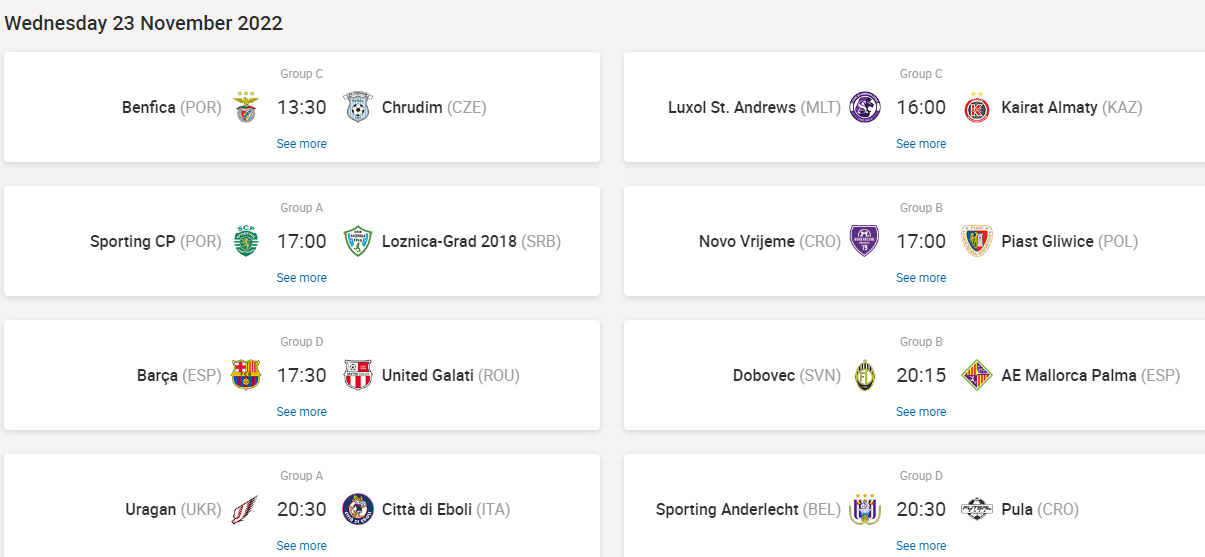
Task: Click the United Galati crest
Action: coord(357,375)
